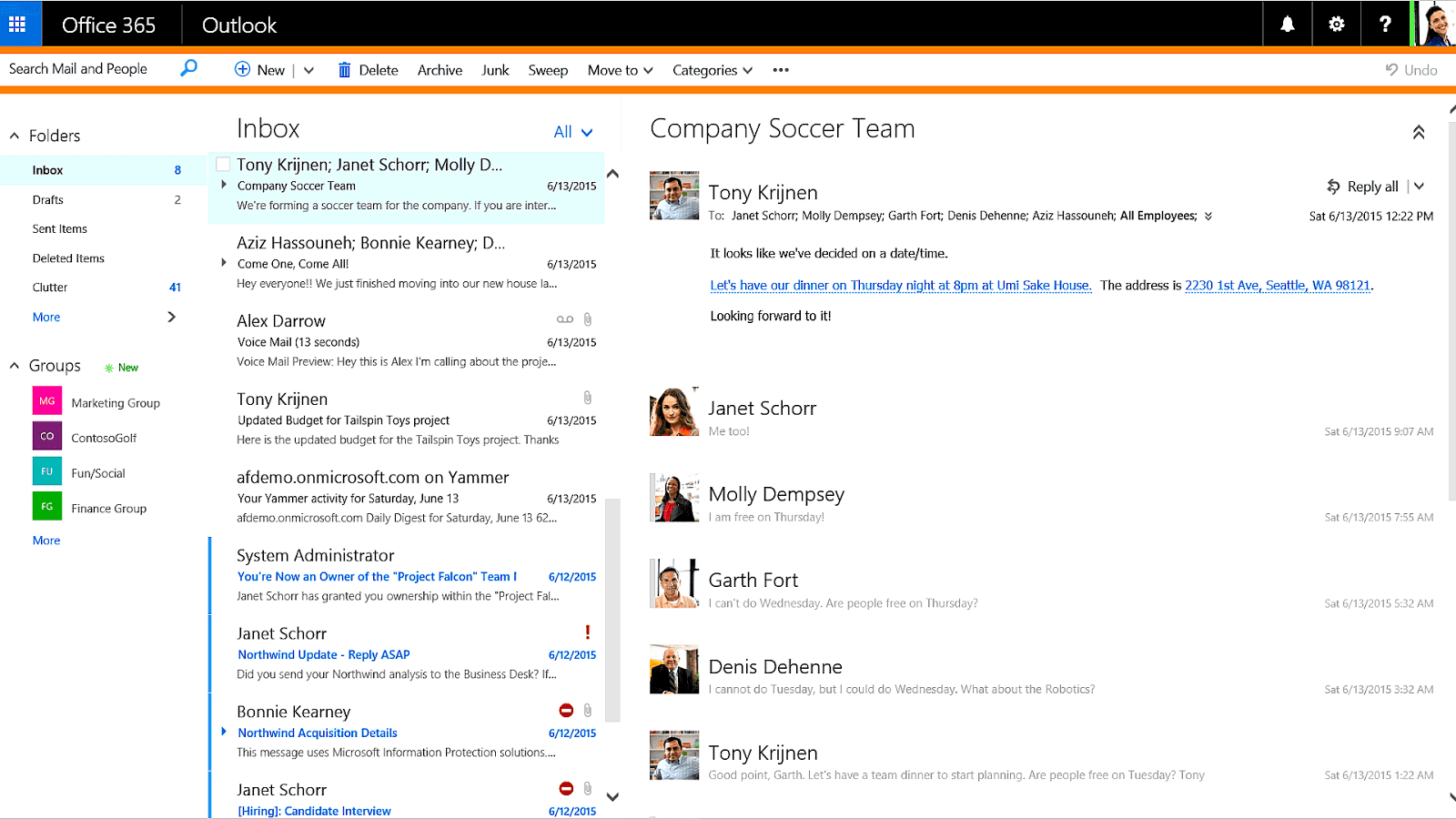Expand Northwind Acquisition Details conversation
The image size is (1456, 819).
(224, 732)
